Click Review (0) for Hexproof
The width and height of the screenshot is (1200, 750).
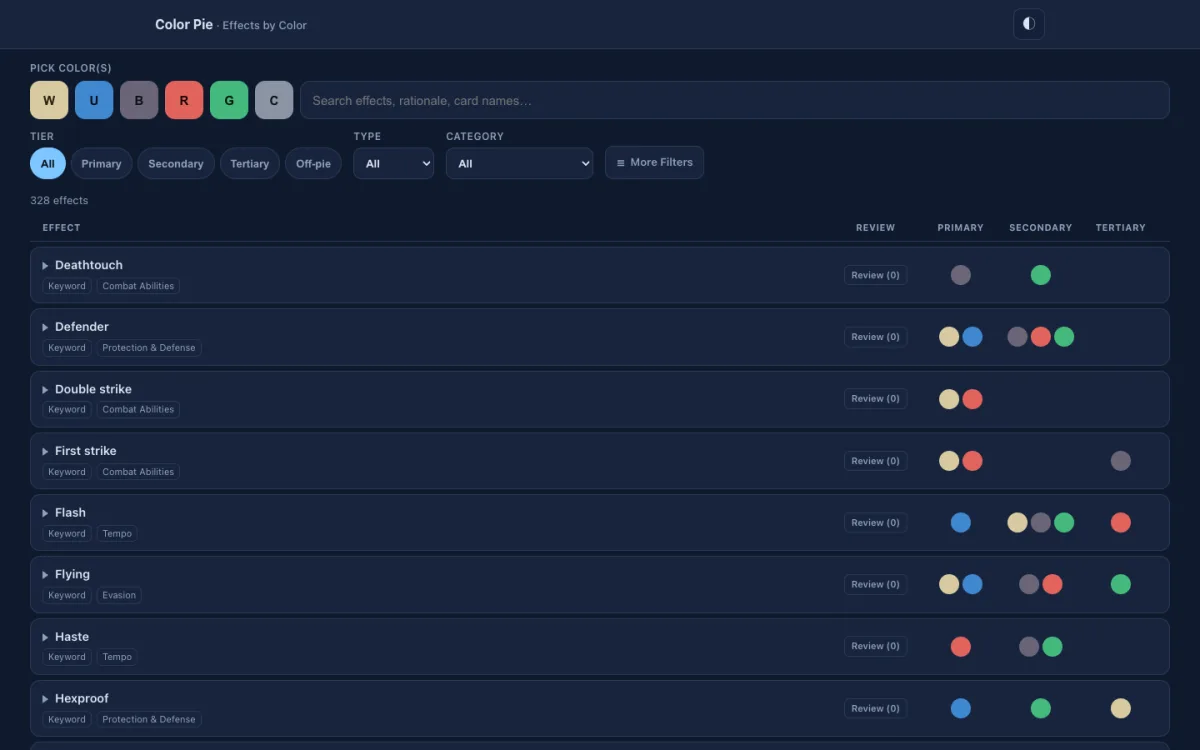(x=876, y=708)
